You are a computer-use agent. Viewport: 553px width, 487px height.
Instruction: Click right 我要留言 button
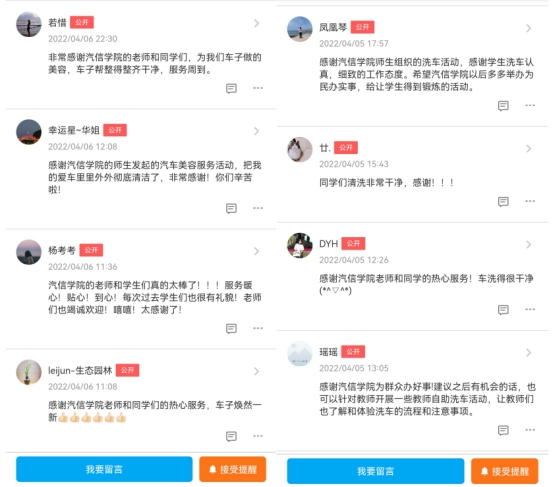(x=375, y=471)
